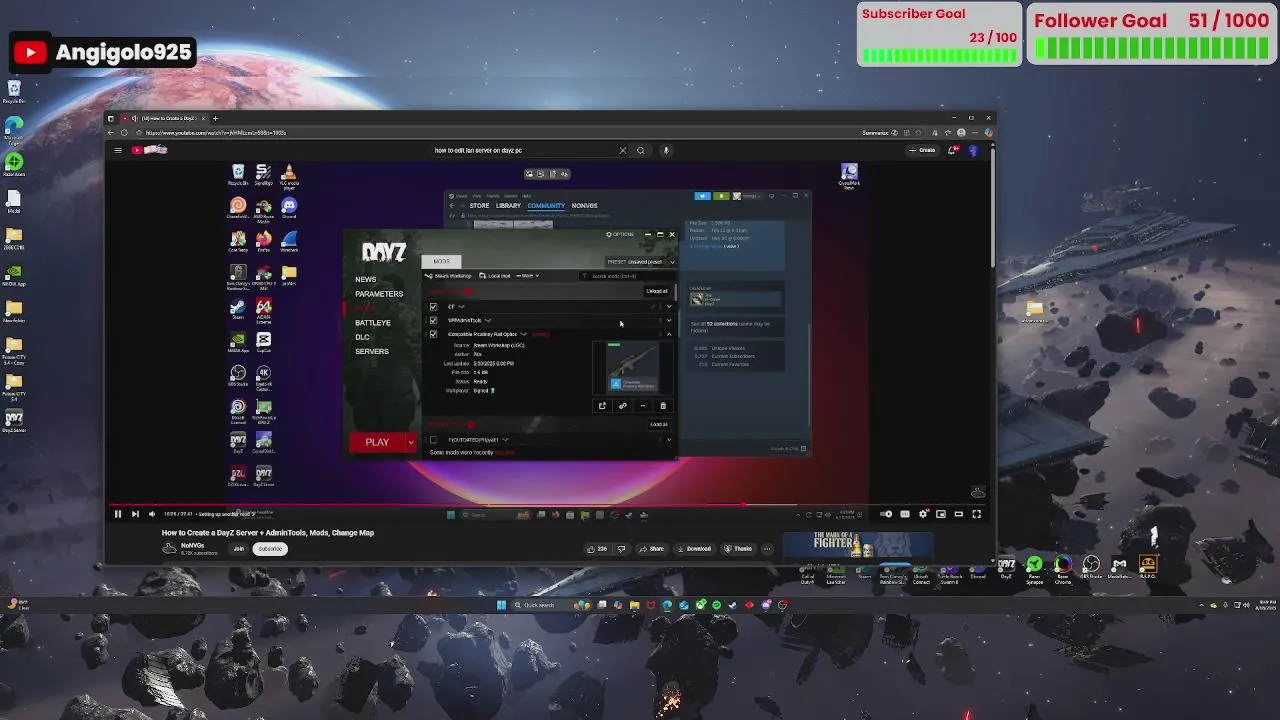Open Steam COMMUNITY tab
This screenshot has width=1280, height=720.
pyautogui.click(x=546, y=206)
